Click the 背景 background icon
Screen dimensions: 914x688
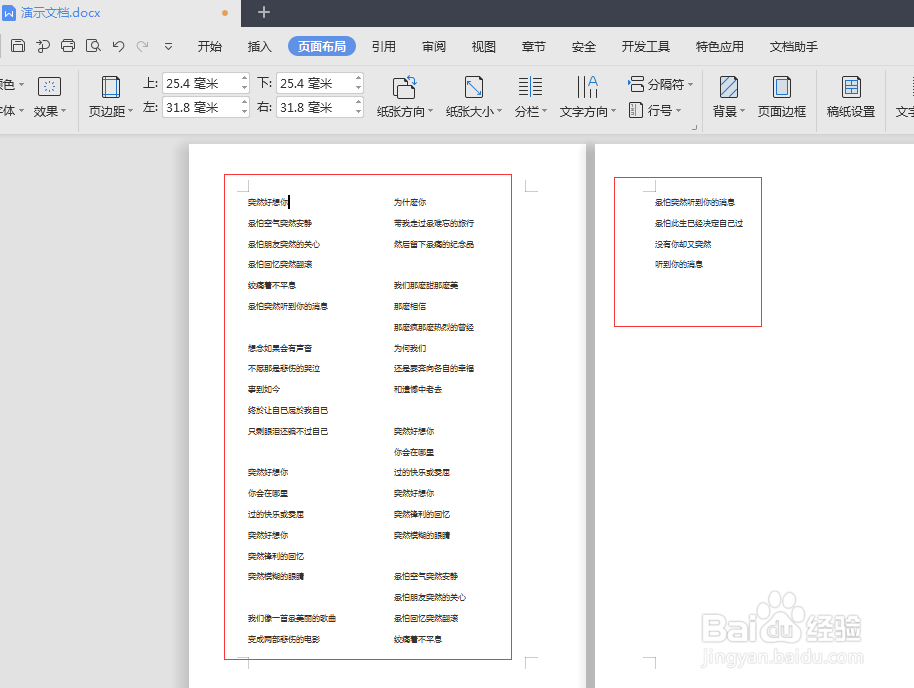pyautogui.click(x=729, y=87)
